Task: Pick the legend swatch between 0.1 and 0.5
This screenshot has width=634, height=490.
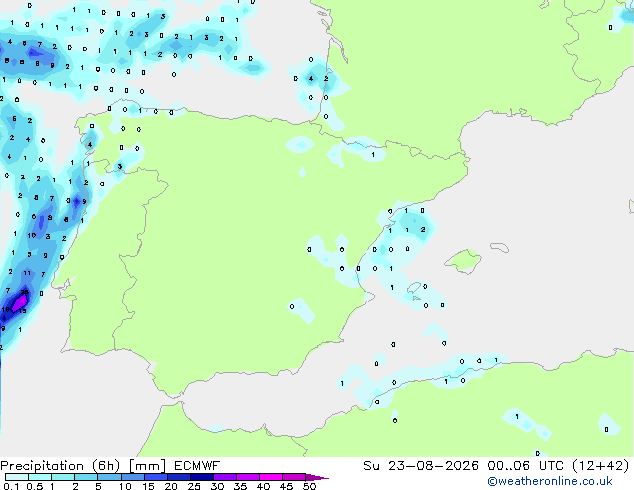Action: coord(17,477)
